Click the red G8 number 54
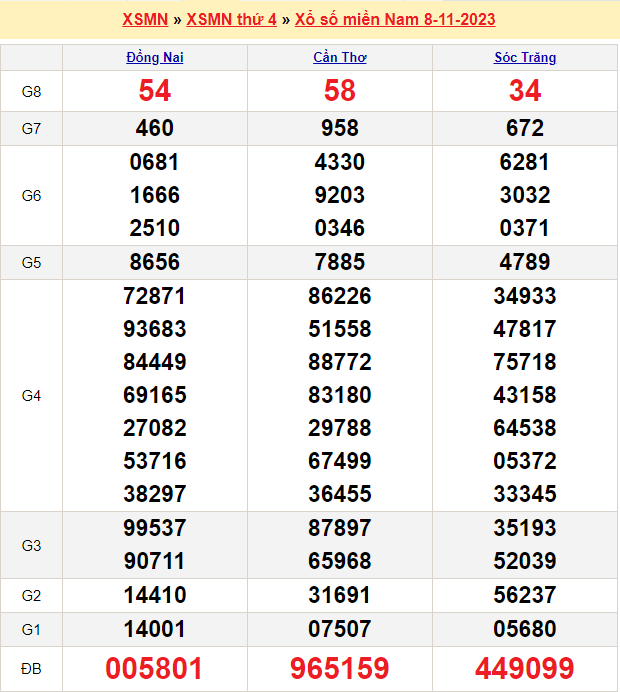 point(155,91)
